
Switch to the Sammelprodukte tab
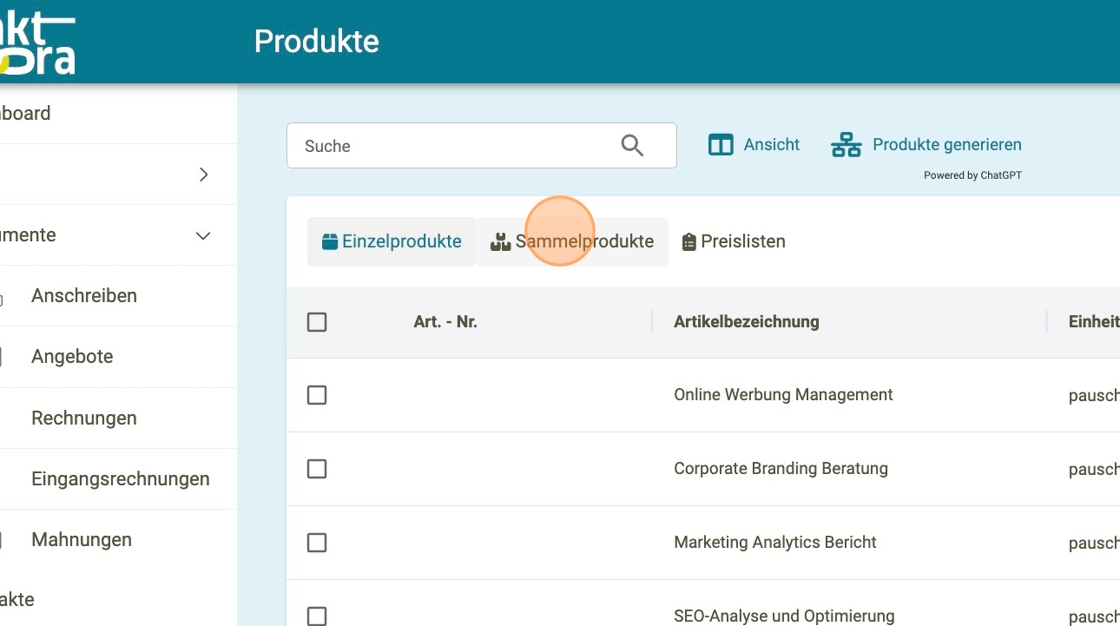click(x=572, y=242)
